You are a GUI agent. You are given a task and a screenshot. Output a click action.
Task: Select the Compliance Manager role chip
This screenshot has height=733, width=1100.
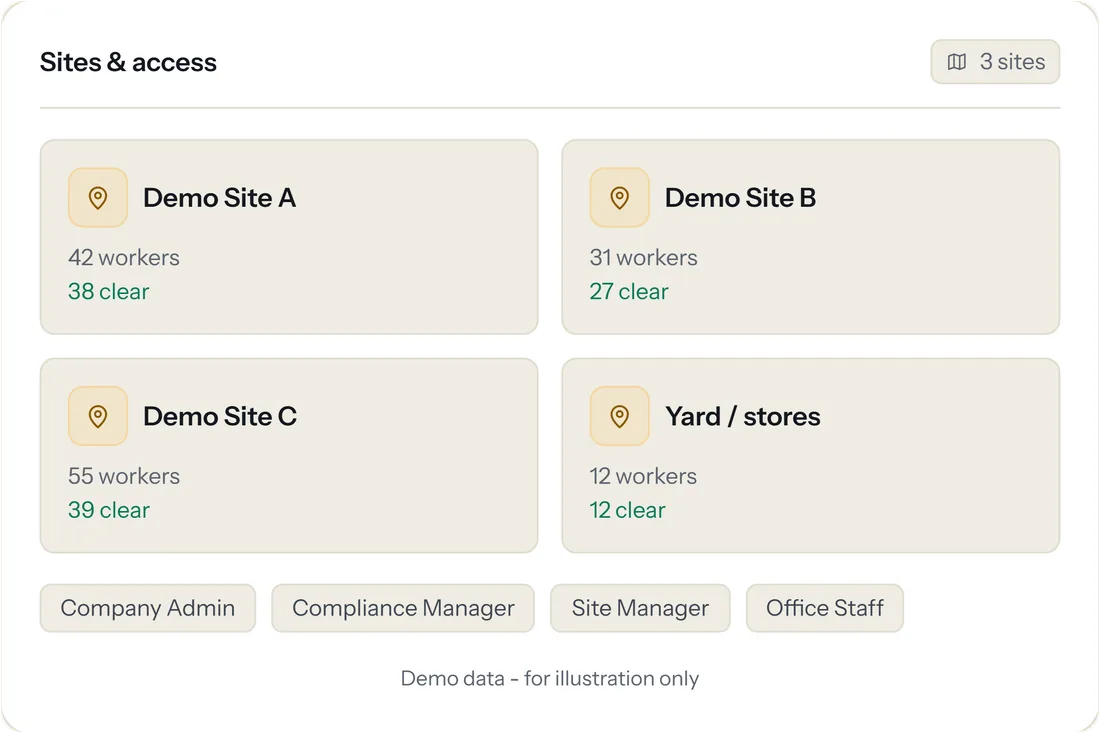tap(403, 608)
